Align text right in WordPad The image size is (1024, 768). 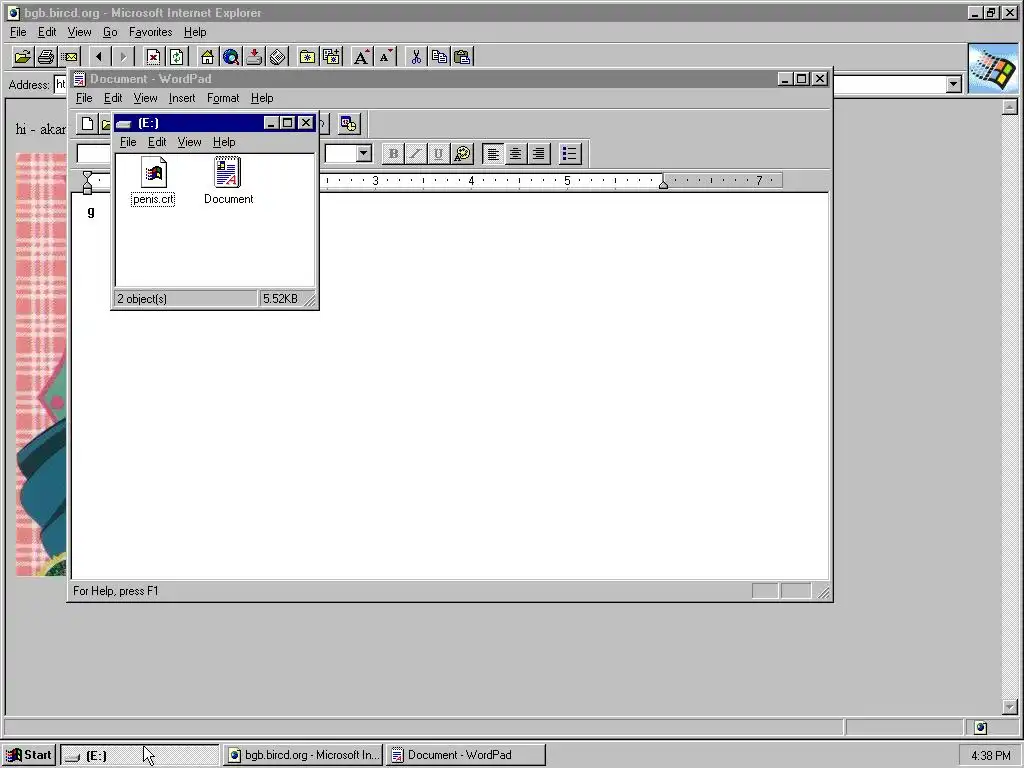click(538, 154)
